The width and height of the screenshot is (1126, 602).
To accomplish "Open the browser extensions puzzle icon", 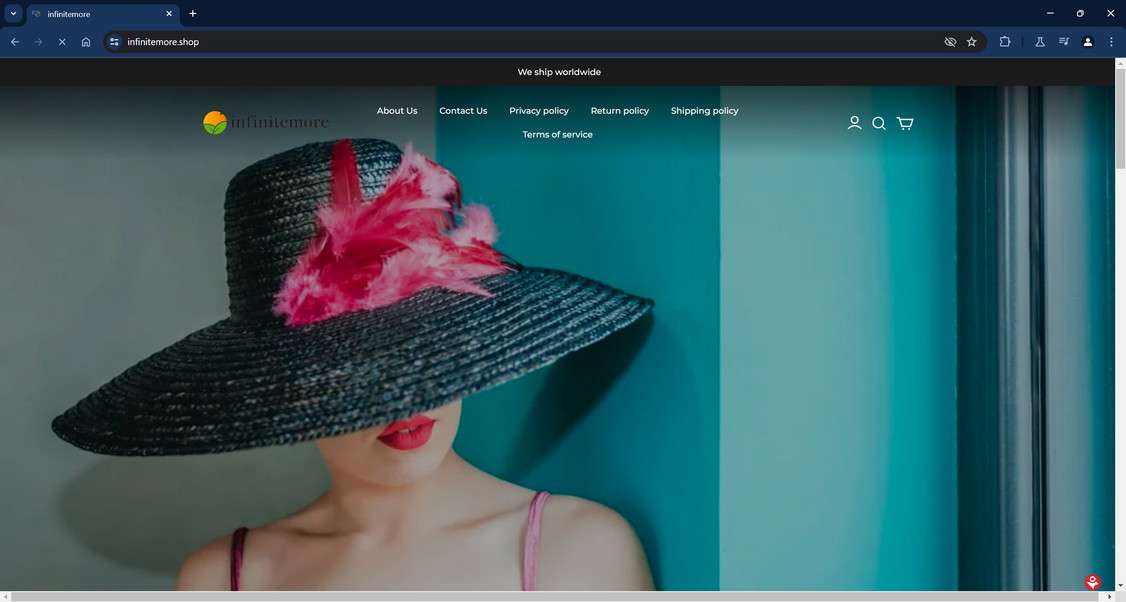I will [x=1005, y=42].
